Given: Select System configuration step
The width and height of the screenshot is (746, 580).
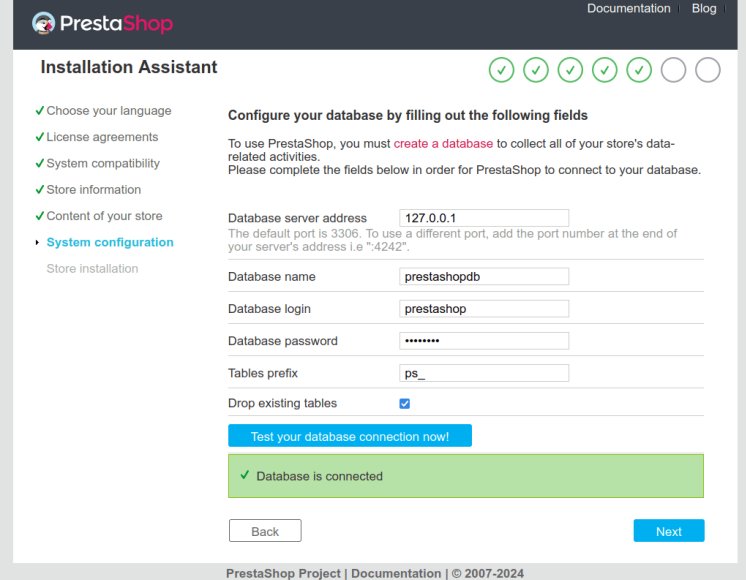Looking at the screenshot, I should pyautogui.click(x=110, y=242).
